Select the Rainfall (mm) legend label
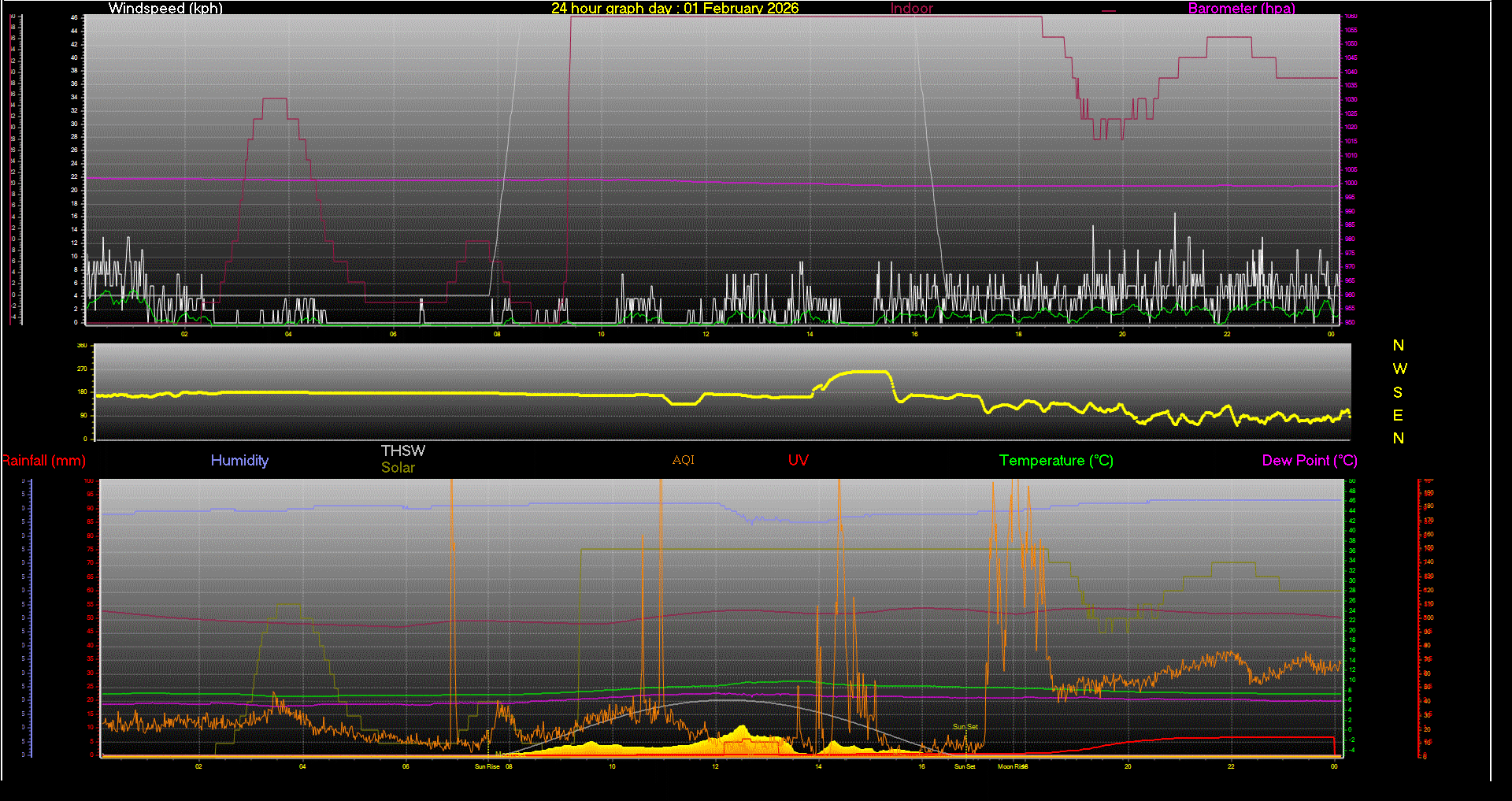 (x=45, y=461)
